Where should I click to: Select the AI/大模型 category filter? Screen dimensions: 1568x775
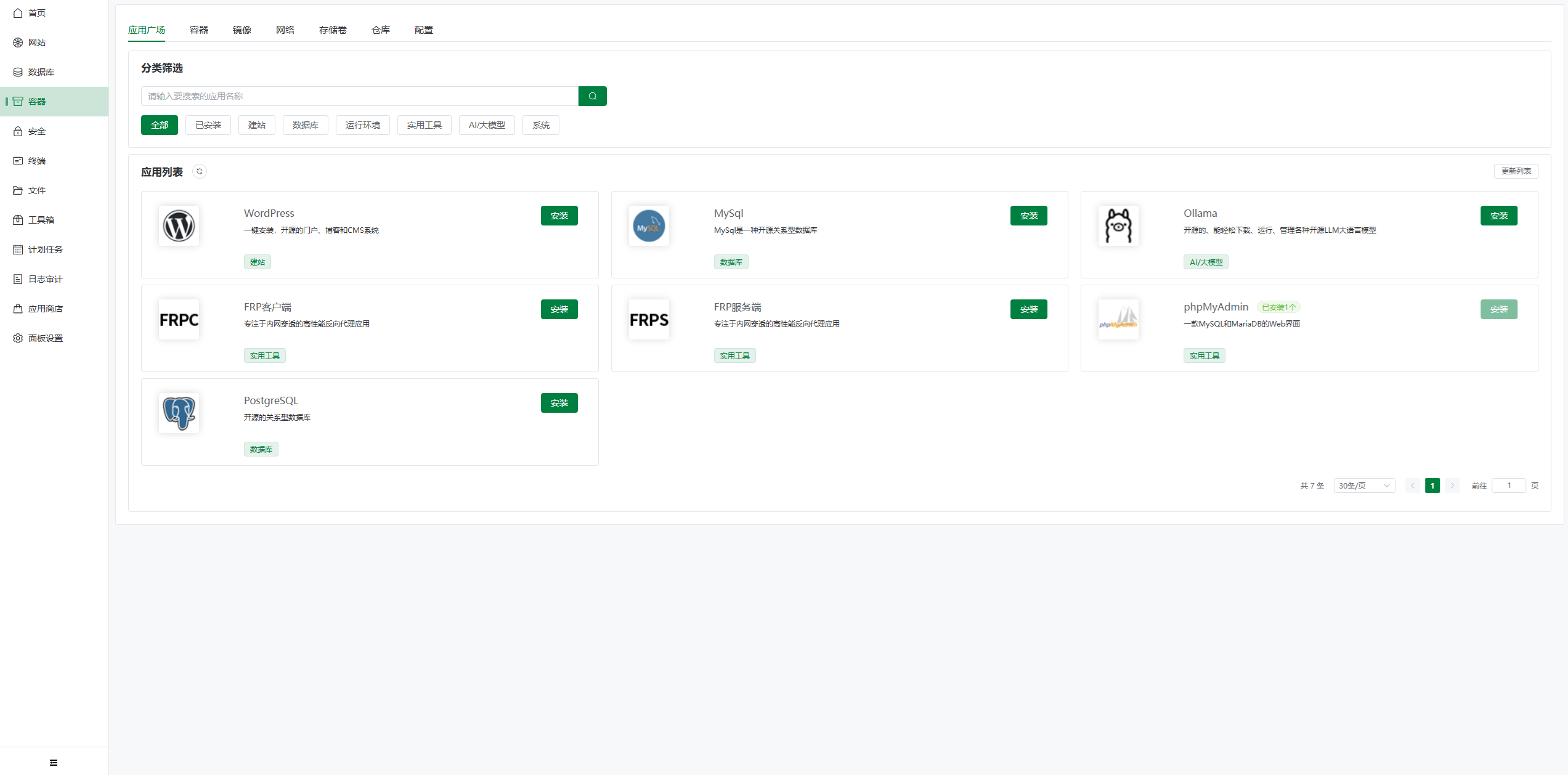click(487, 125)
